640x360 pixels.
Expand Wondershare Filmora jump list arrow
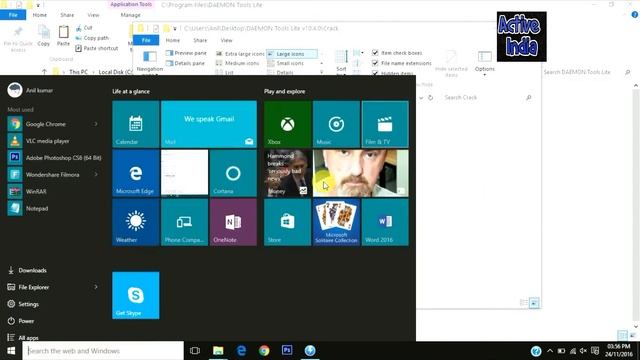point(96,174)
